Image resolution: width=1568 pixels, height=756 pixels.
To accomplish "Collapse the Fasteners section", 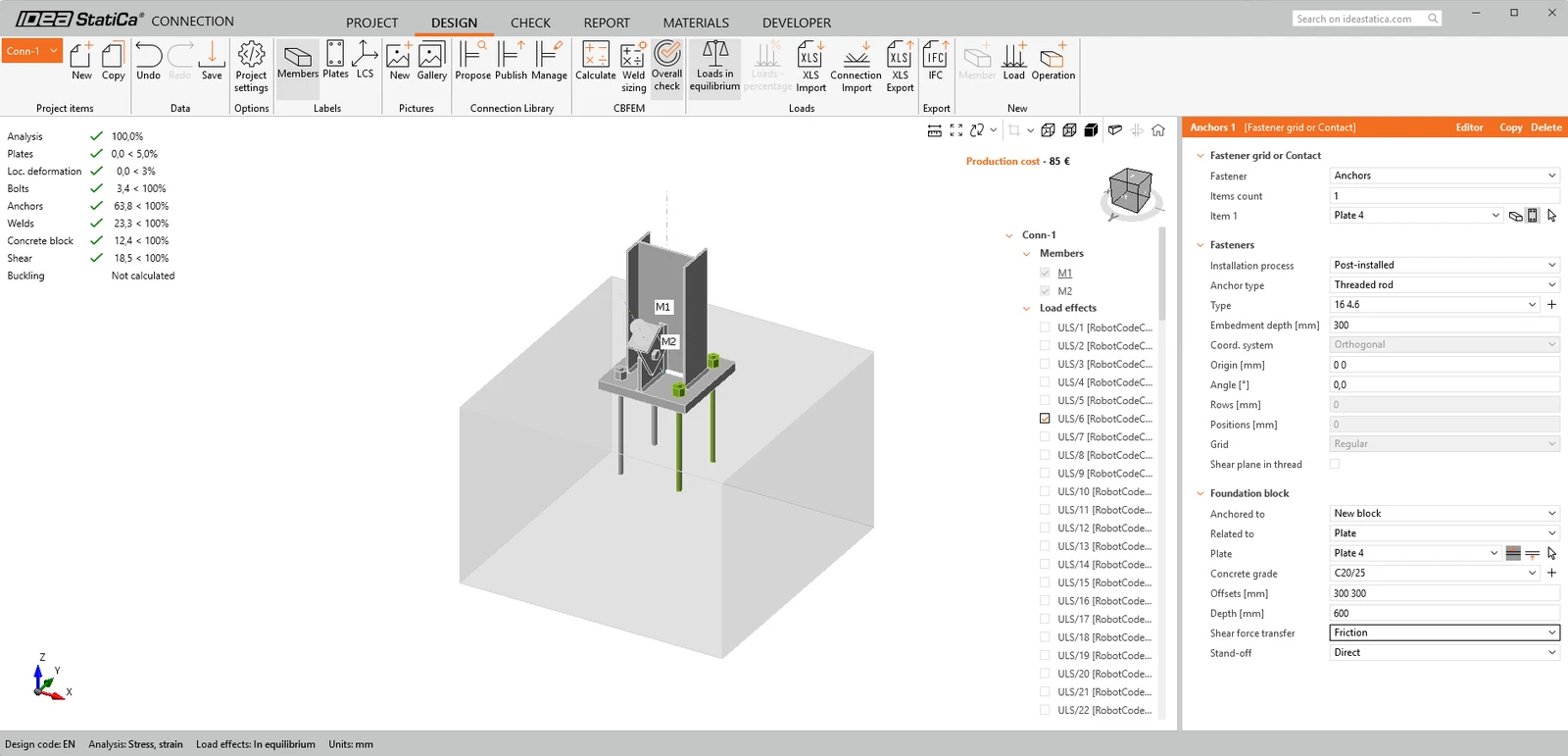I will tap(1200, 245).
